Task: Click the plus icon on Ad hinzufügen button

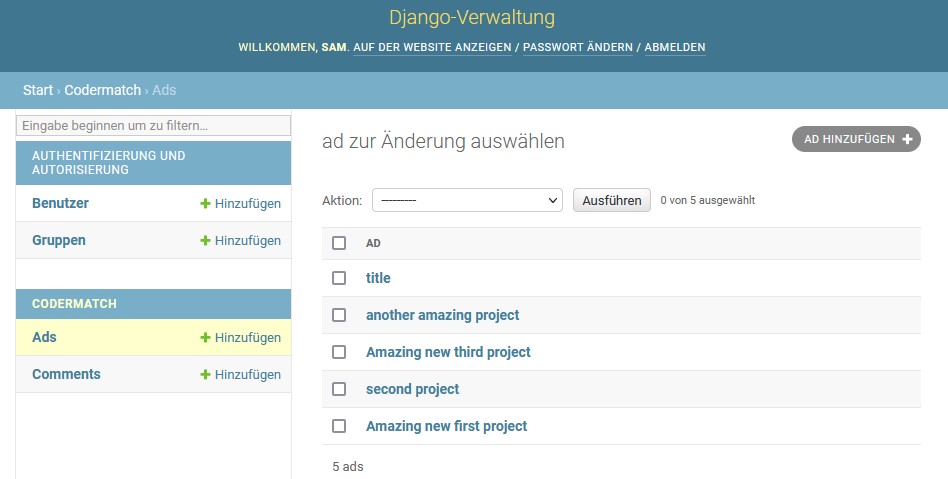Action: pyautogui.click(x=907, y=139)
